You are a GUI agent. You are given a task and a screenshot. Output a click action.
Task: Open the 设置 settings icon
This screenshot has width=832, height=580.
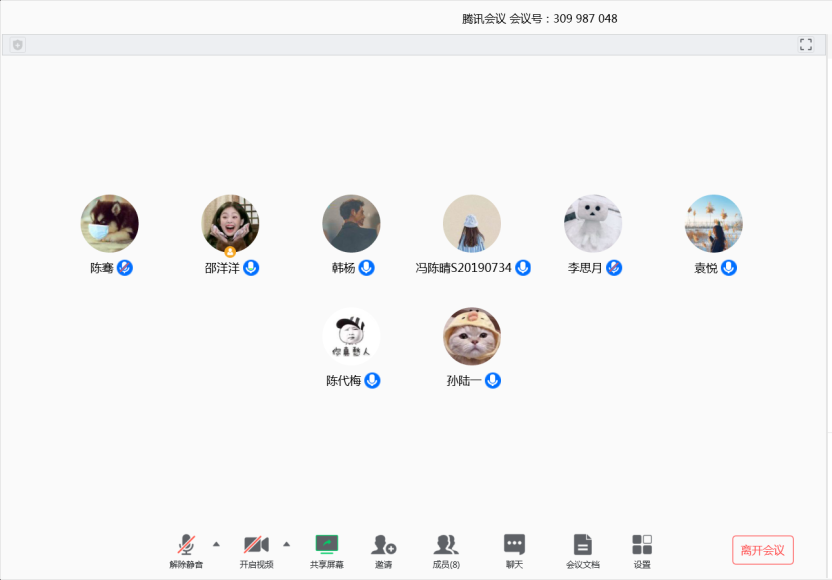pyautogui.click(x=642, y=549)
